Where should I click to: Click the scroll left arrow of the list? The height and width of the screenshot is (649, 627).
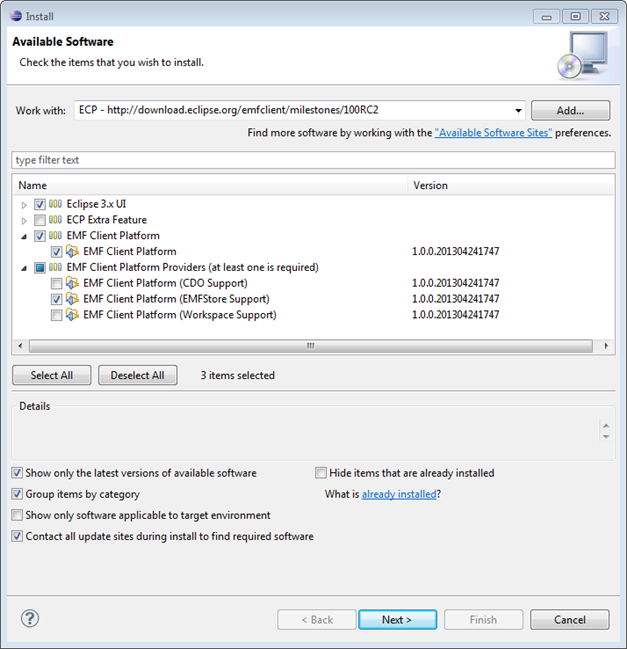20,346
